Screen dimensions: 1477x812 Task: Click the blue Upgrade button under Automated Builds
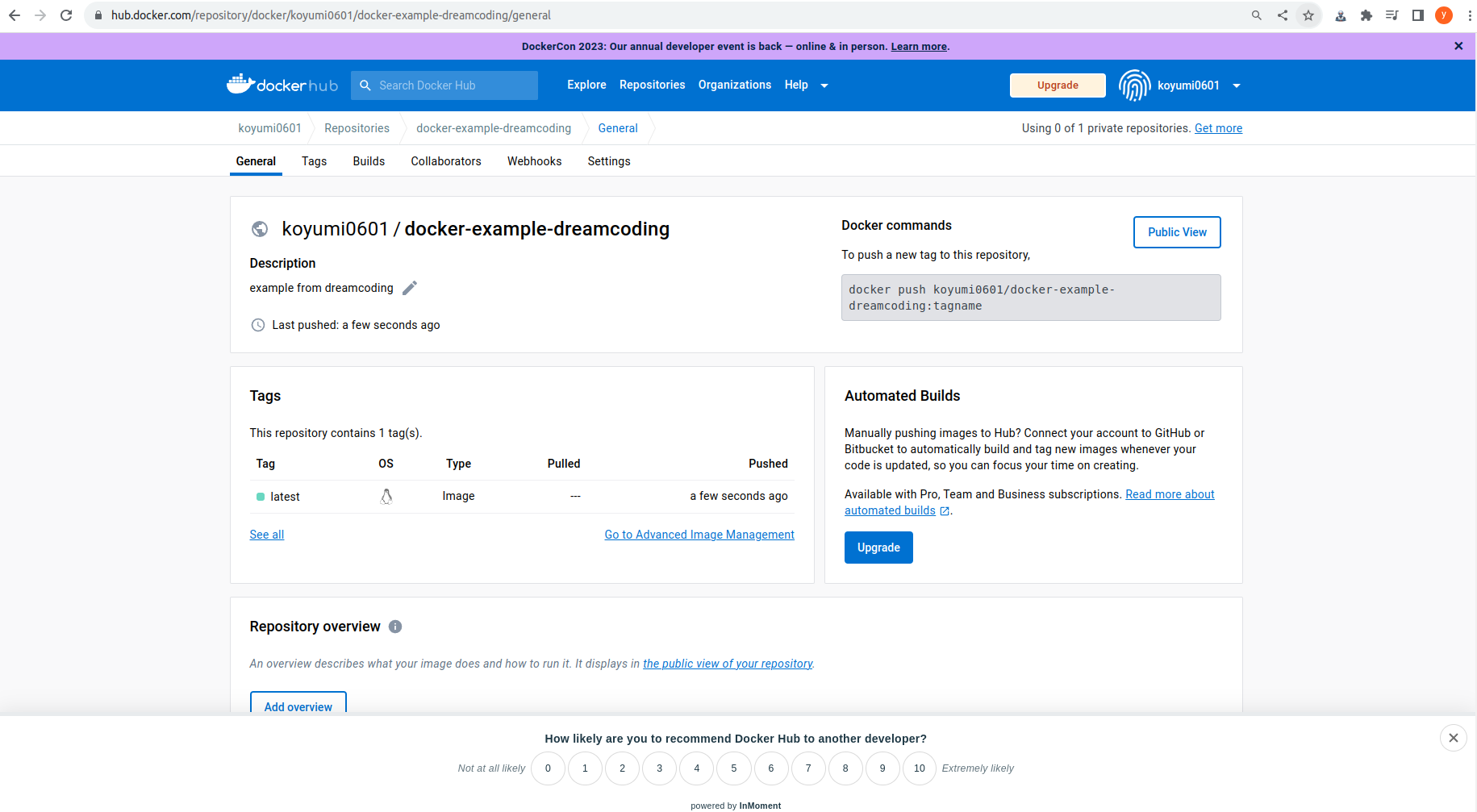878,548
